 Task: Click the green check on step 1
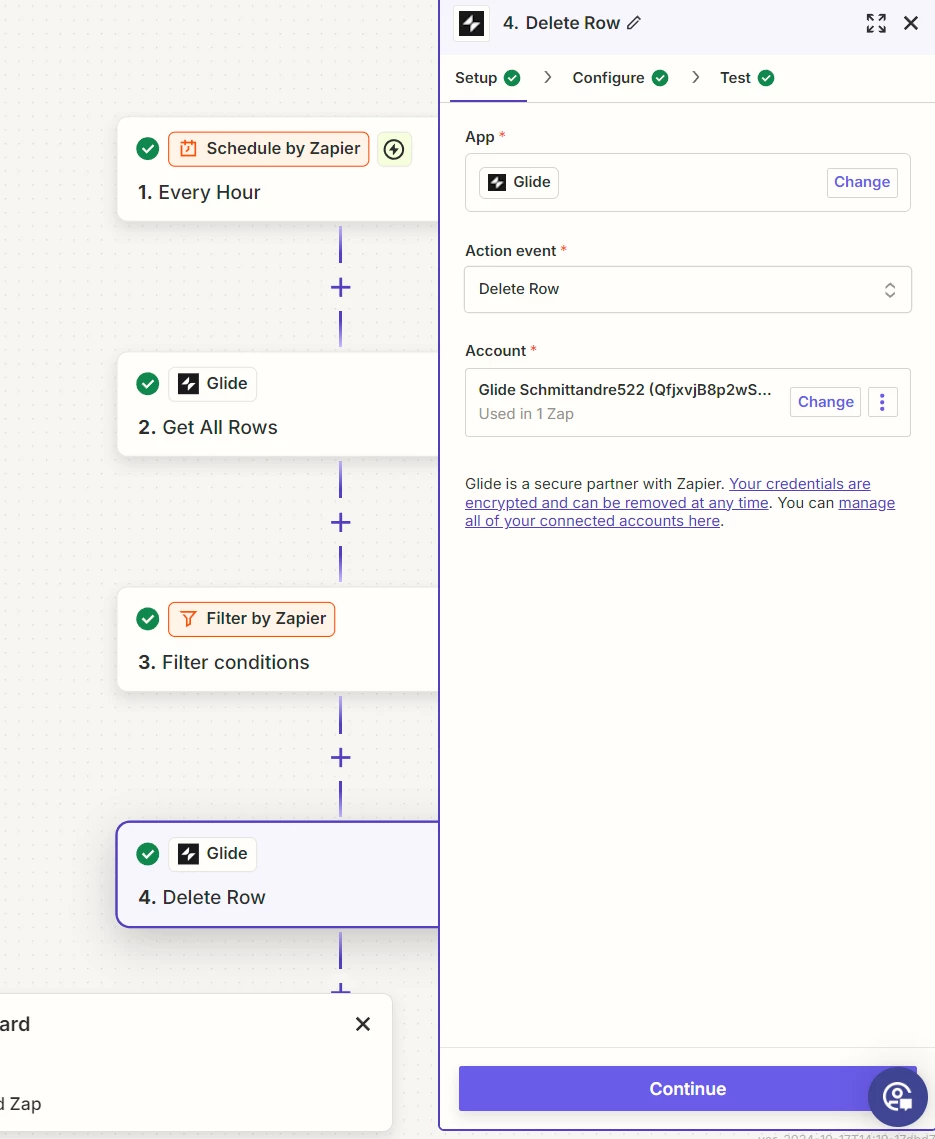147,149
